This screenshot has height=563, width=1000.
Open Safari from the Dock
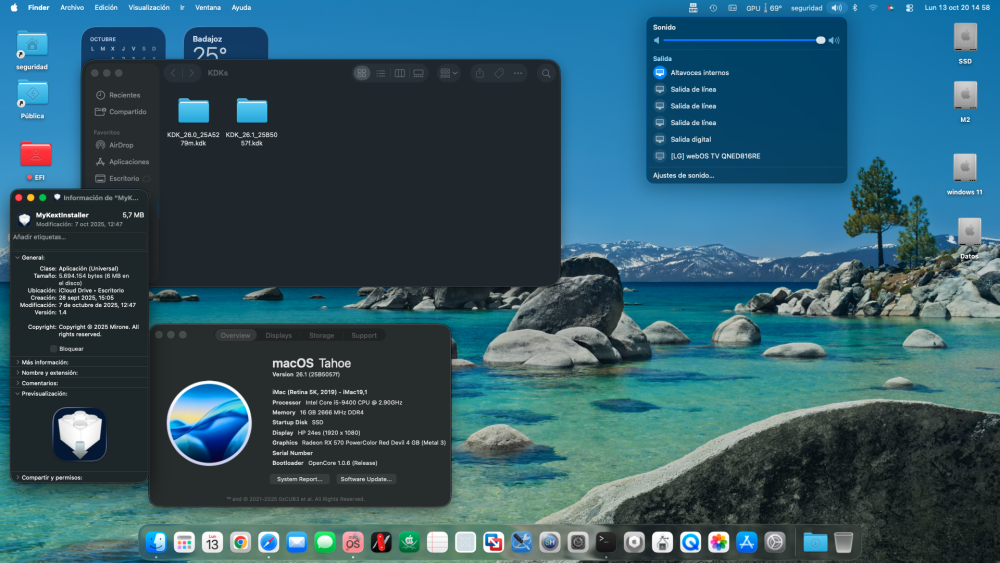click(268, 542)
